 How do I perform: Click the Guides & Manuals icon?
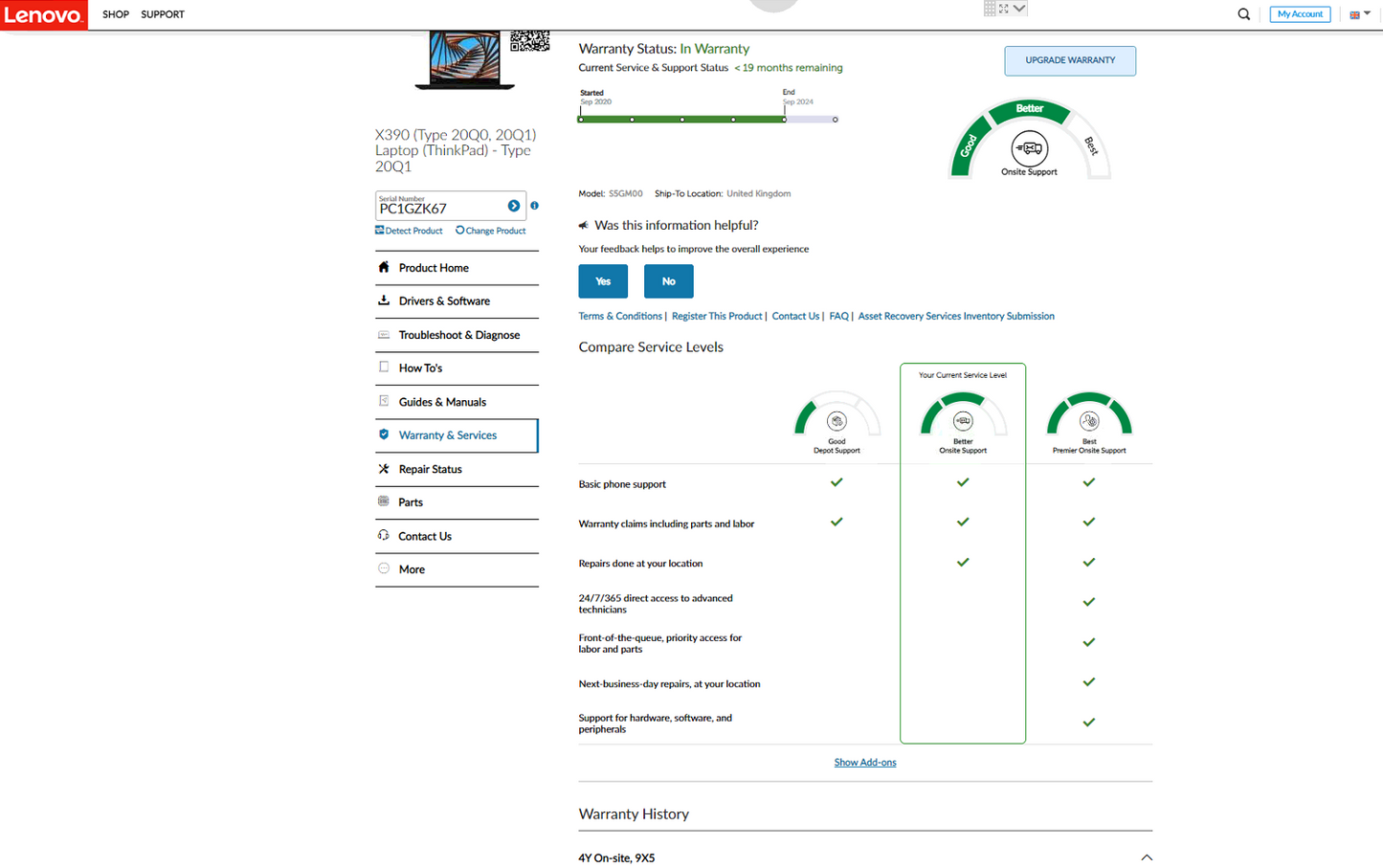(x=384, y=401)
